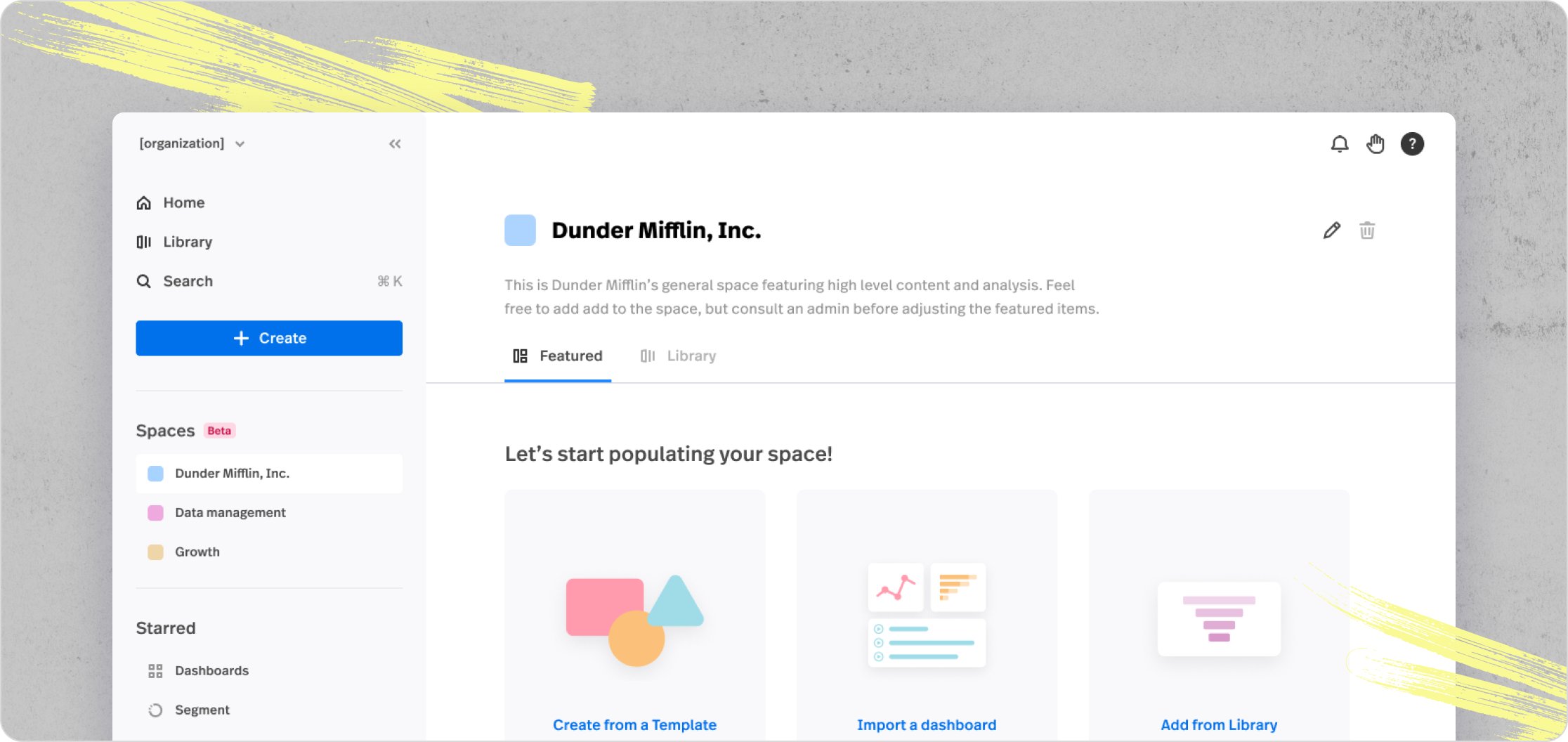1568x742 pixels.
Task: Click the blue Create button
Action: point(269,338)
